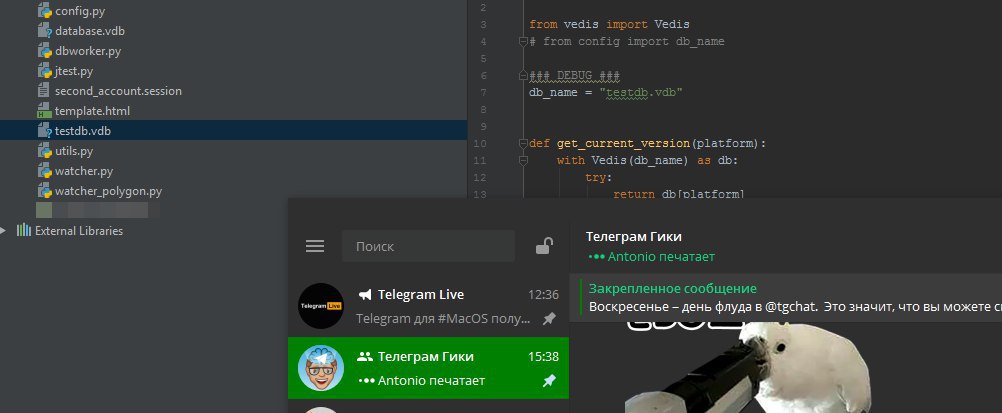The image size is (1002, 413).
Task: Click line number 10 in the editor gutter
Action: (480, 143)
